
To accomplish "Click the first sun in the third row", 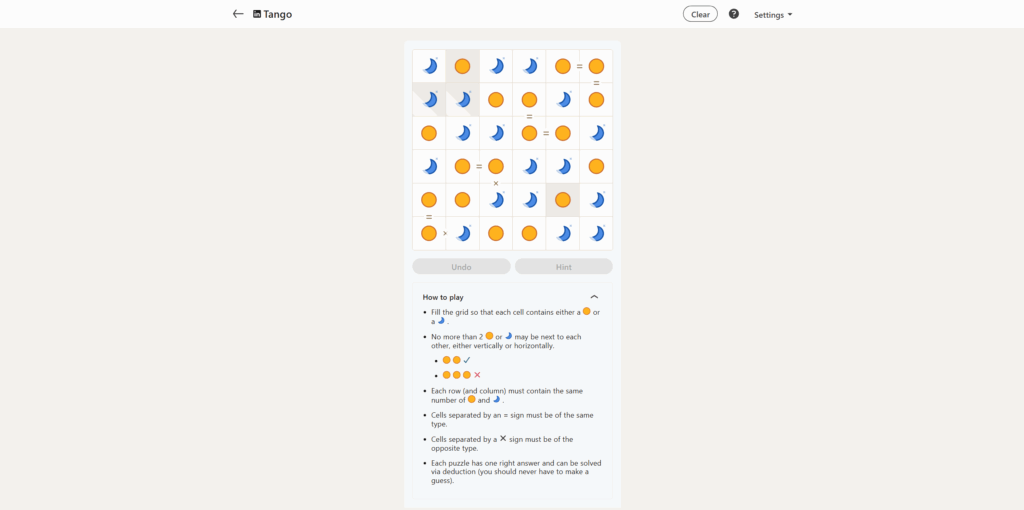I will (429, 133).
